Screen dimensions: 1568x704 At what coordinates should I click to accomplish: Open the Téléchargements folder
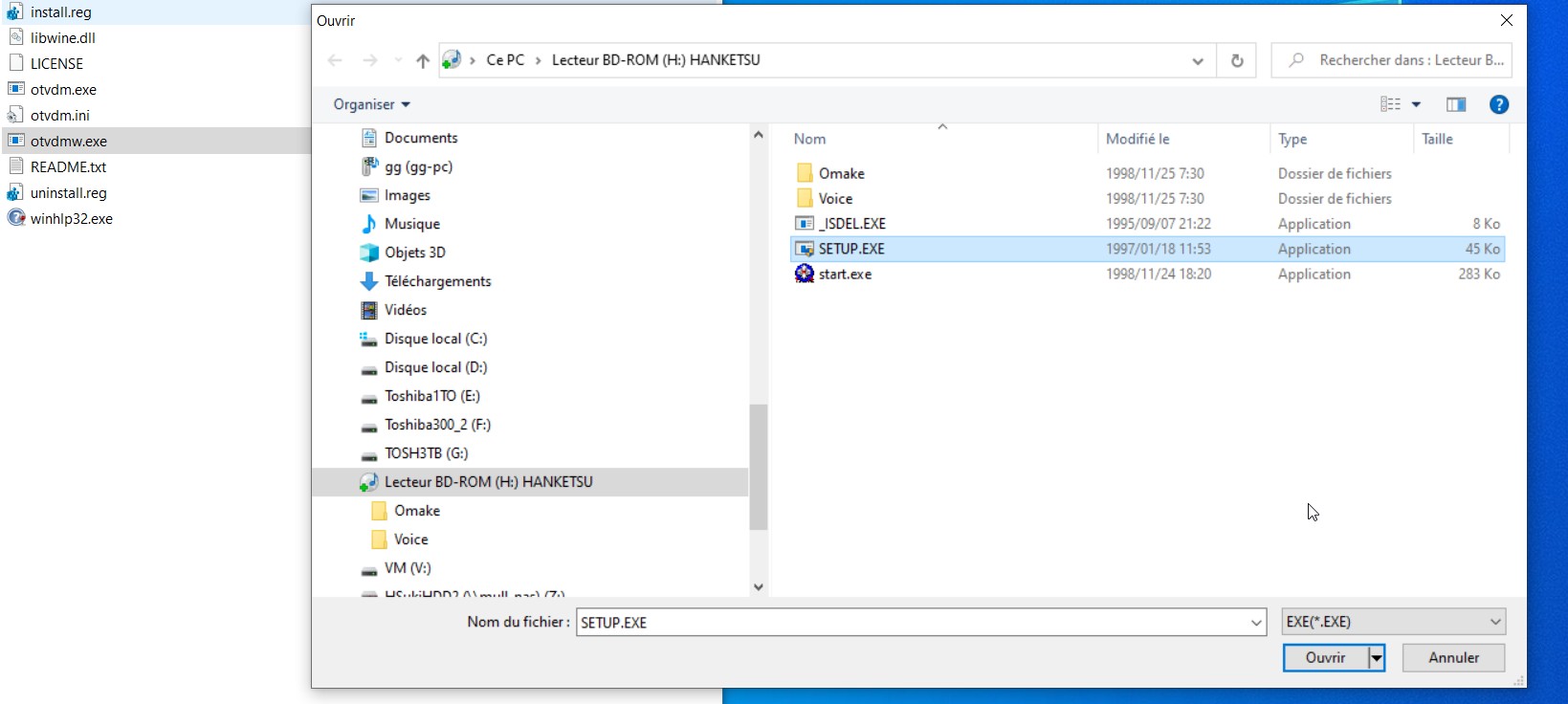[x=437, y=281]
